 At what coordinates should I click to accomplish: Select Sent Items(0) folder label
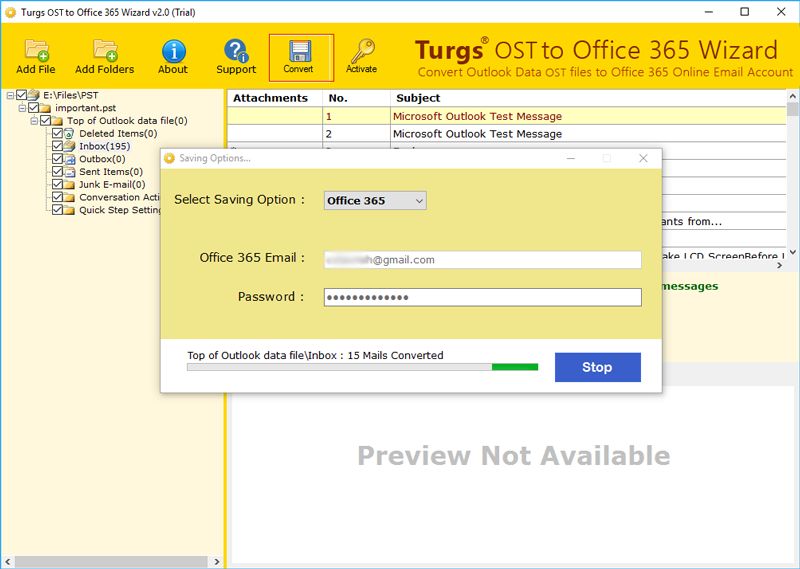click(111, 172)
